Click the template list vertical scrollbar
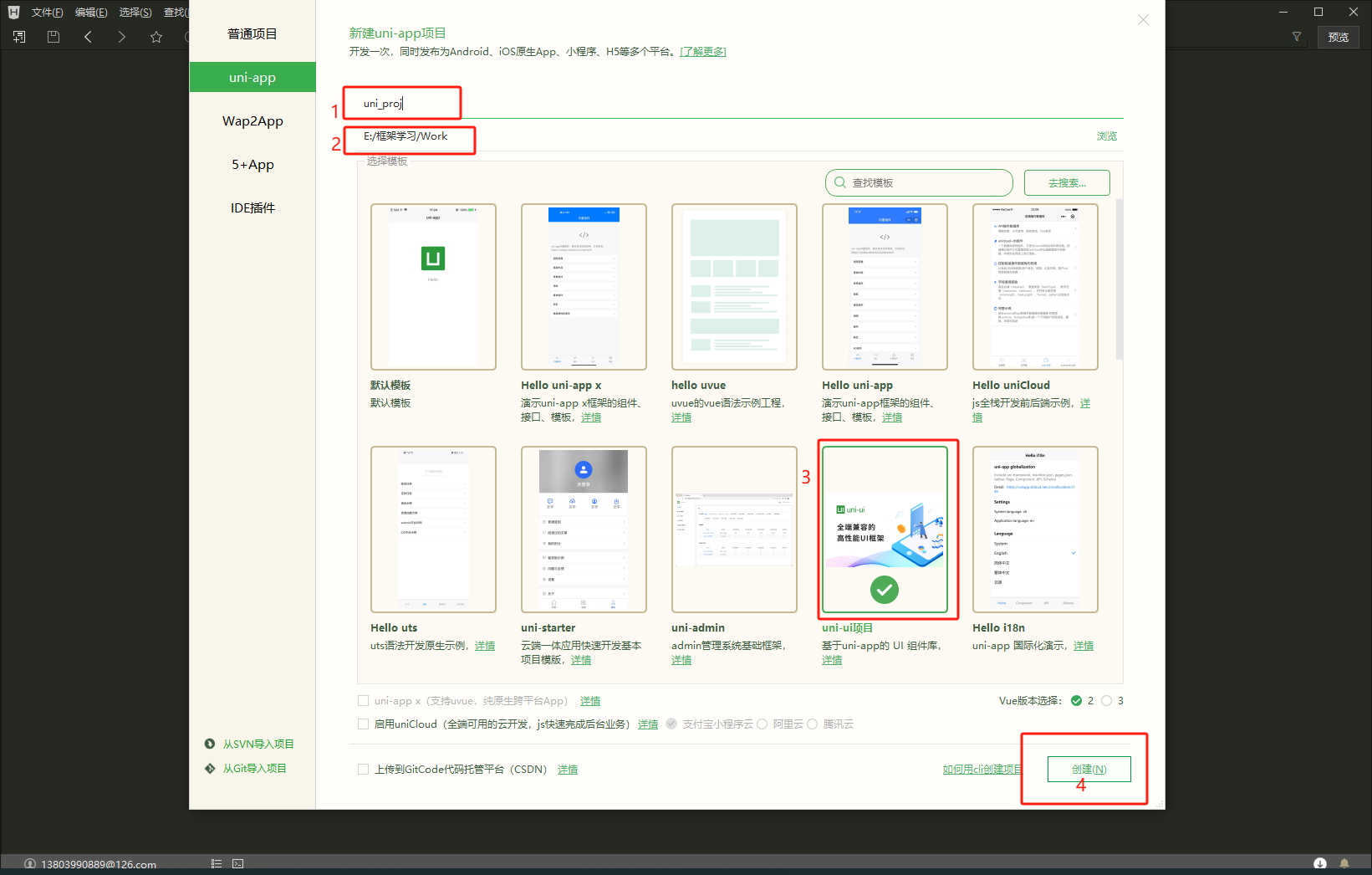Screen dimensions: 1372x875 coord(1120,279)
